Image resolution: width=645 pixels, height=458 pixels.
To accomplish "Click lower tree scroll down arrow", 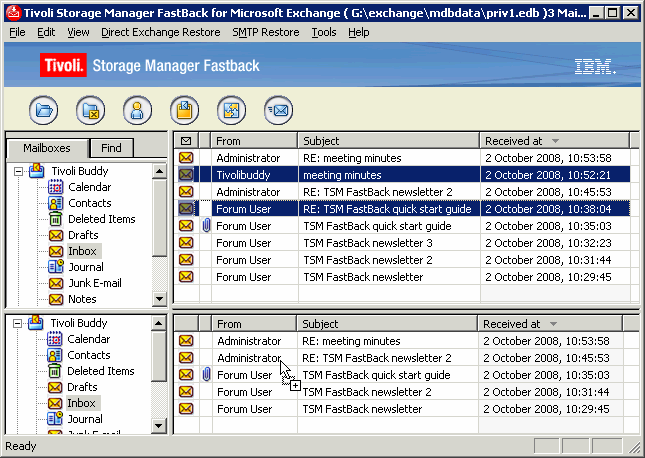I will pyautogui.click(x=158, y=425).
